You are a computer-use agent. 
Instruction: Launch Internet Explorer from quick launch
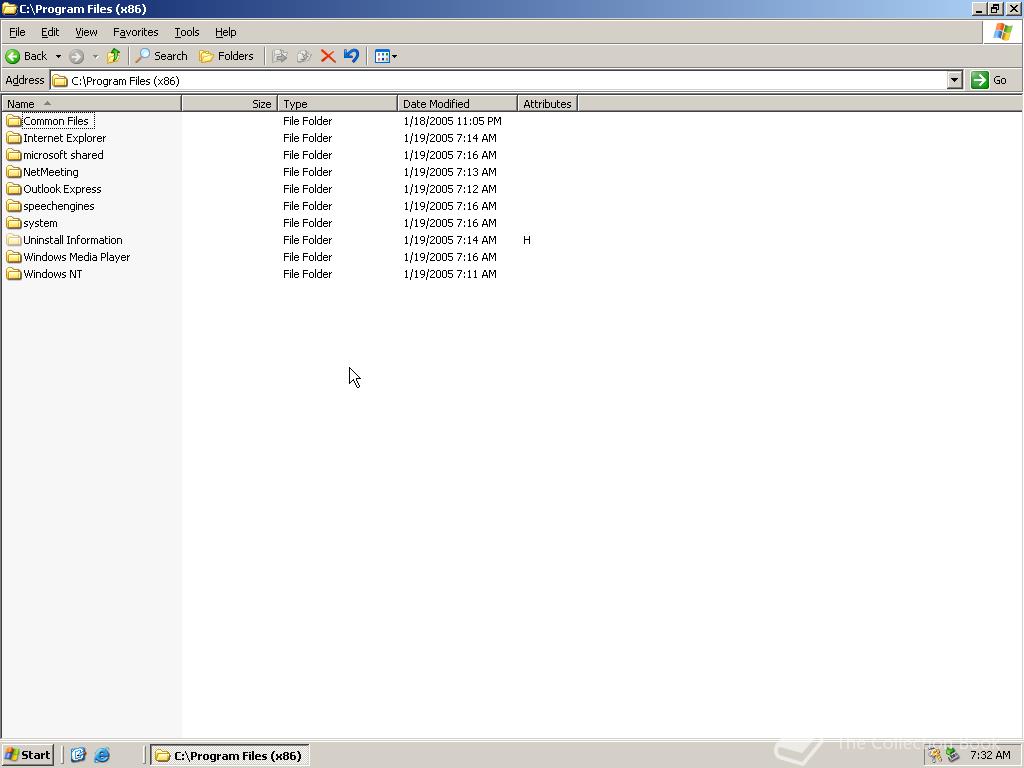tap(102, 755)
